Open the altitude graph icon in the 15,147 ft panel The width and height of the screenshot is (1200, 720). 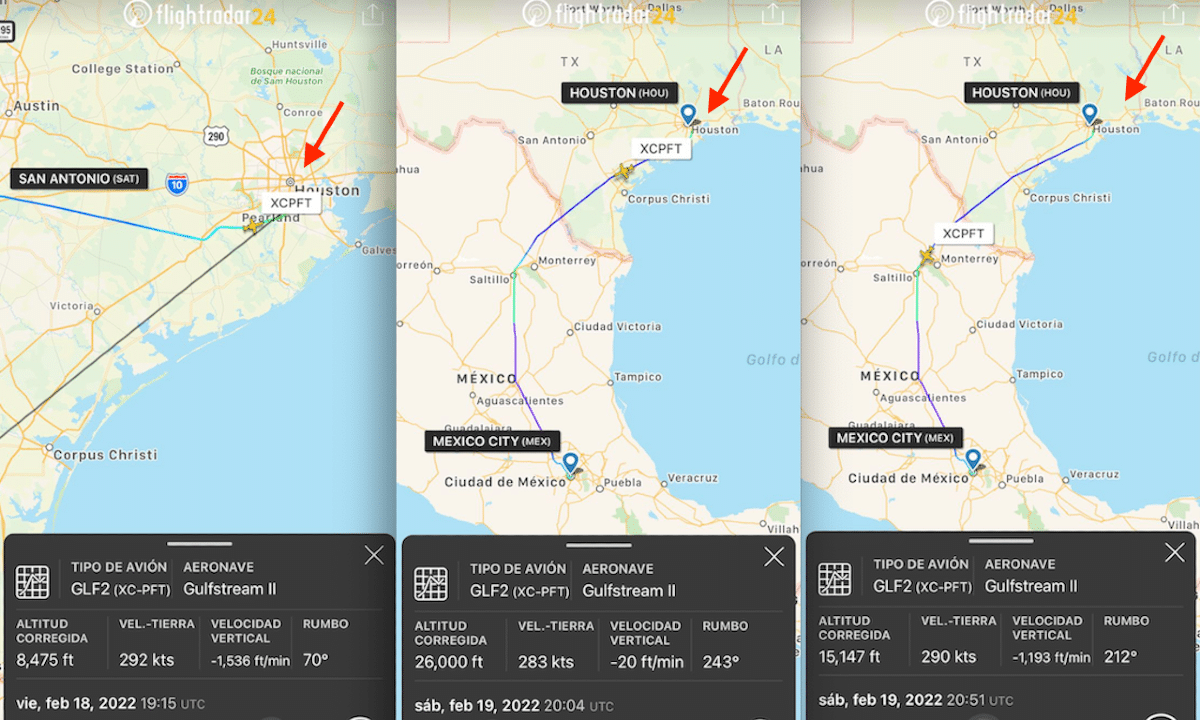(835, 579)
